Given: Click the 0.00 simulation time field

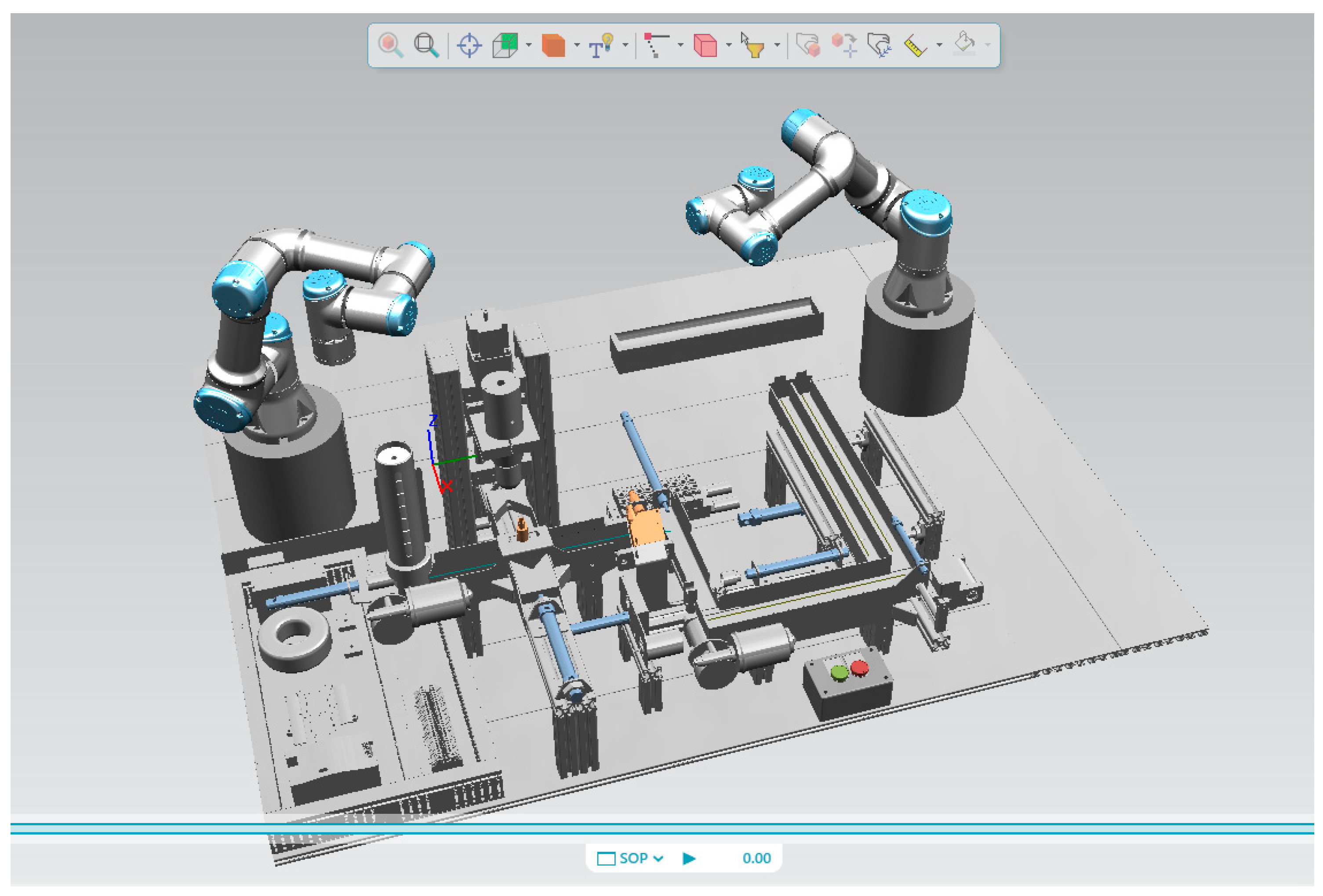Looking at the screenshot, I should (756, 858).
